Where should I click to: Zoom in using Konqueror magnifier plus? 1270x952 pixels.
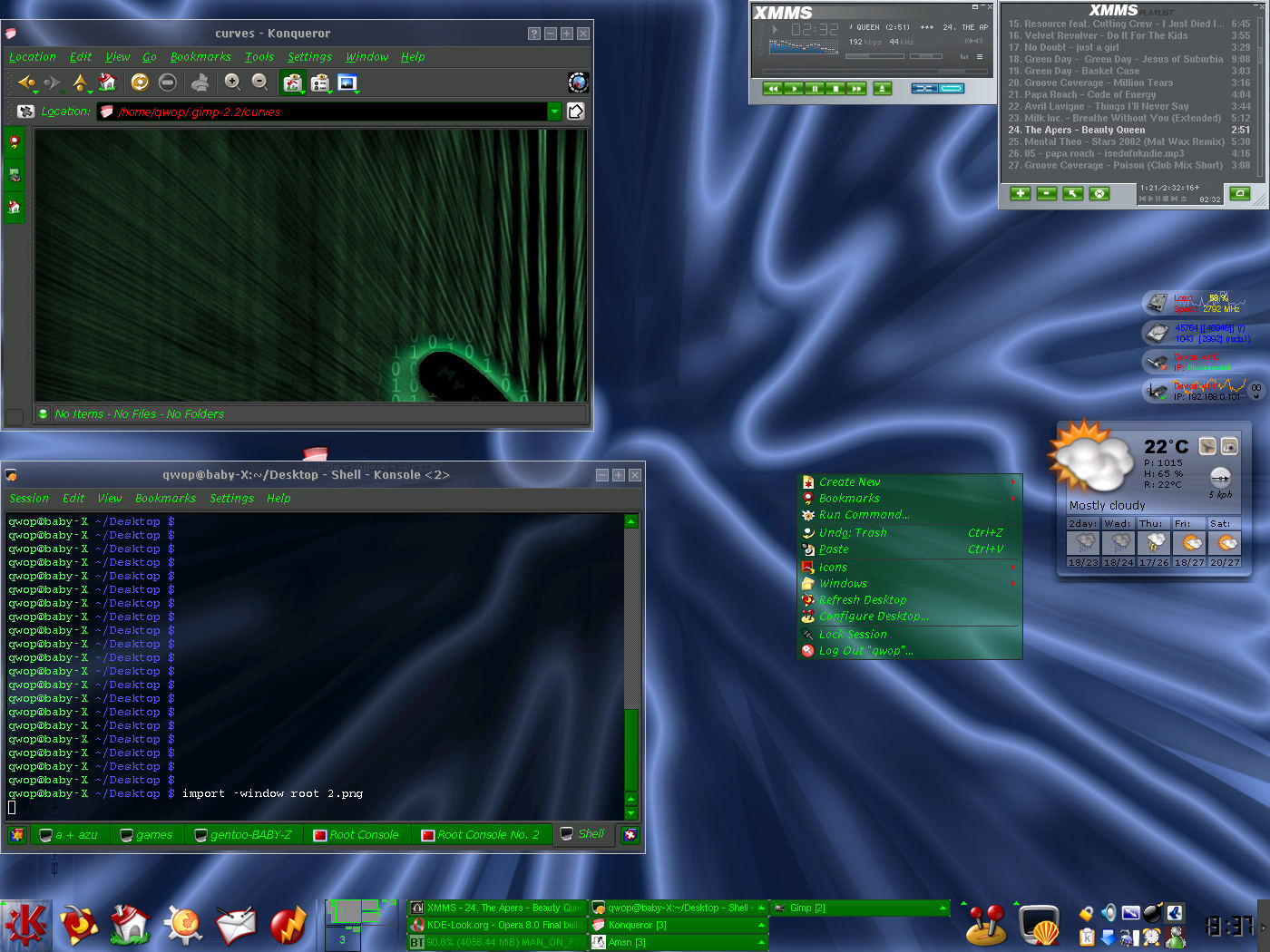click(x=232, y=83)
